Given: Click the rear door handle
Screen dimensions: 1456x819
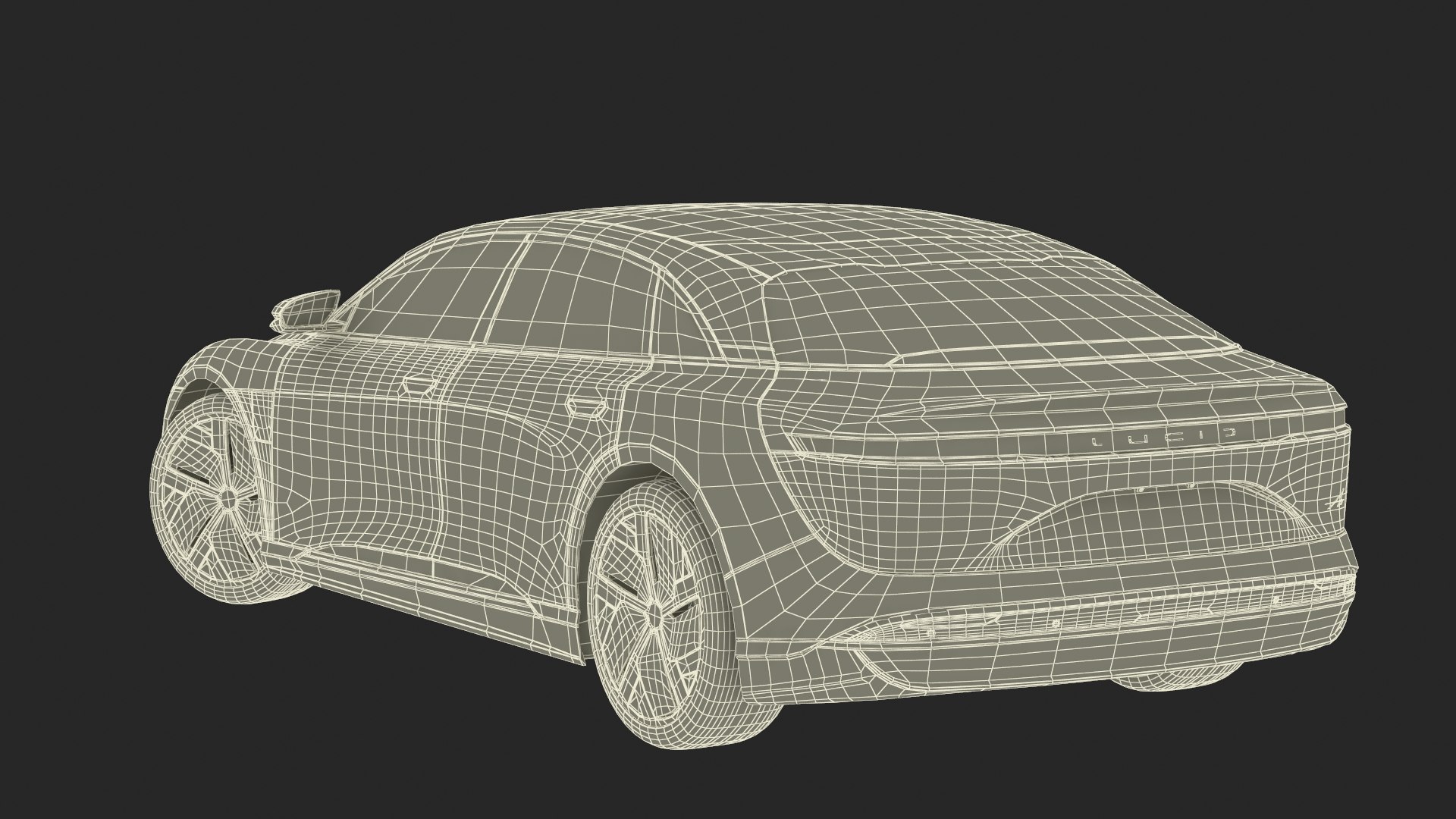Looking at the screenshot, I should point(586,406).
